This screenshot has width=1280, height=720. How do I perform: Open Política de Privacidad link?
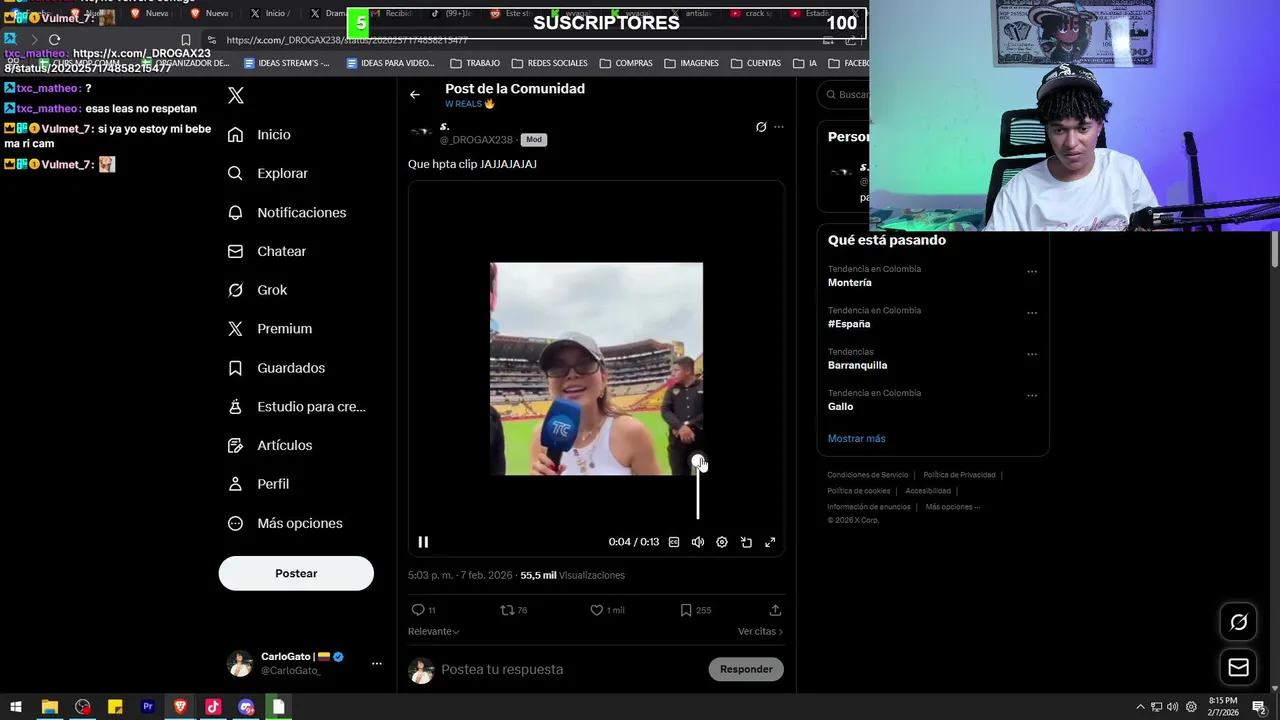point(959,475)
